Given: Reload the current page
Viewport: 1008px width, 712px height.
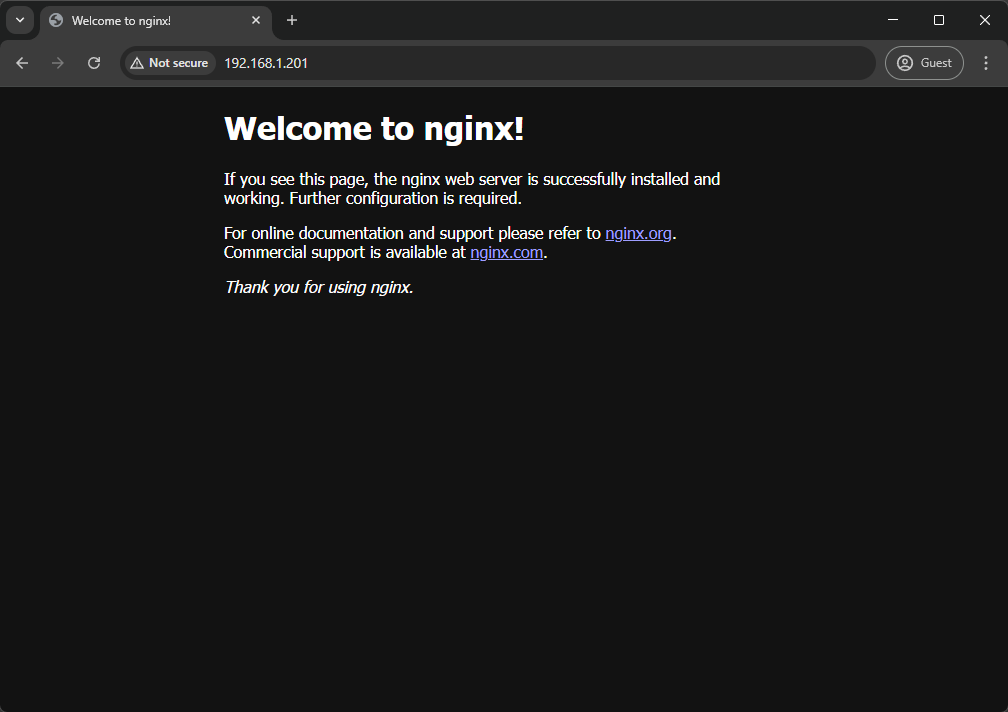Looking at the screenshot, I should coord(94,63).
